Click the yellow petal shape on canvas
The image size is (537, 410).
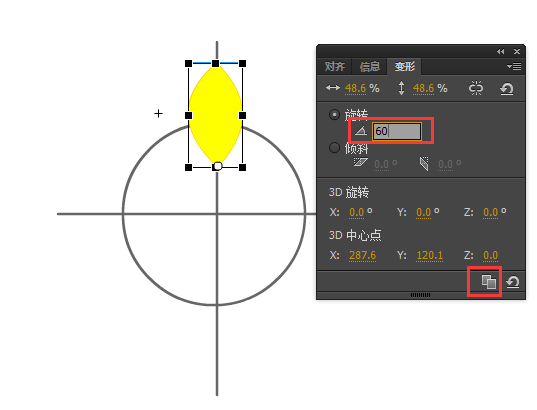click(215, 115)
